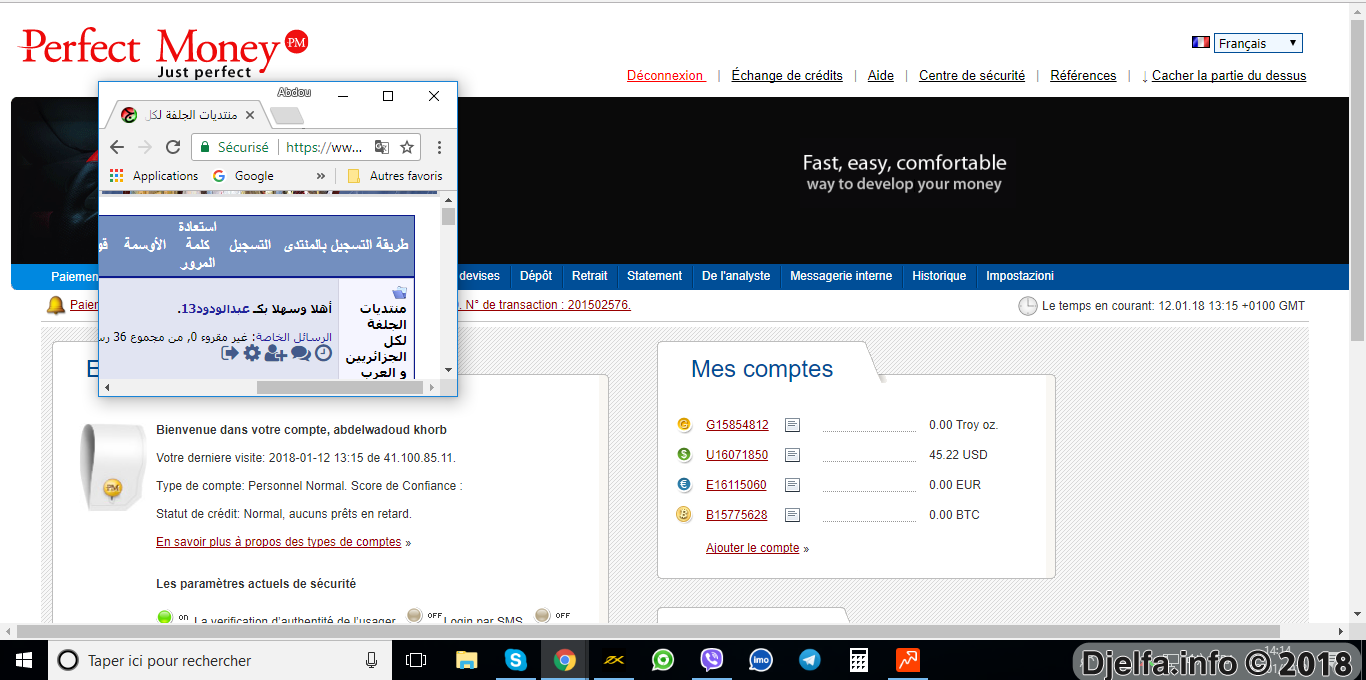Click the statement icon beside account U16071850
The image size is (1366, 680).
[792, 455]
